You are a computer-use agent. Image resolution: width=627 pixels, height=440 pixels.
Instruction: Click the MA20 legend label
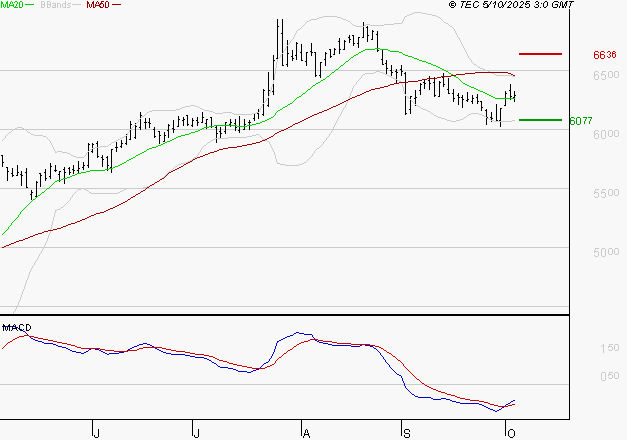coord(14,6)
